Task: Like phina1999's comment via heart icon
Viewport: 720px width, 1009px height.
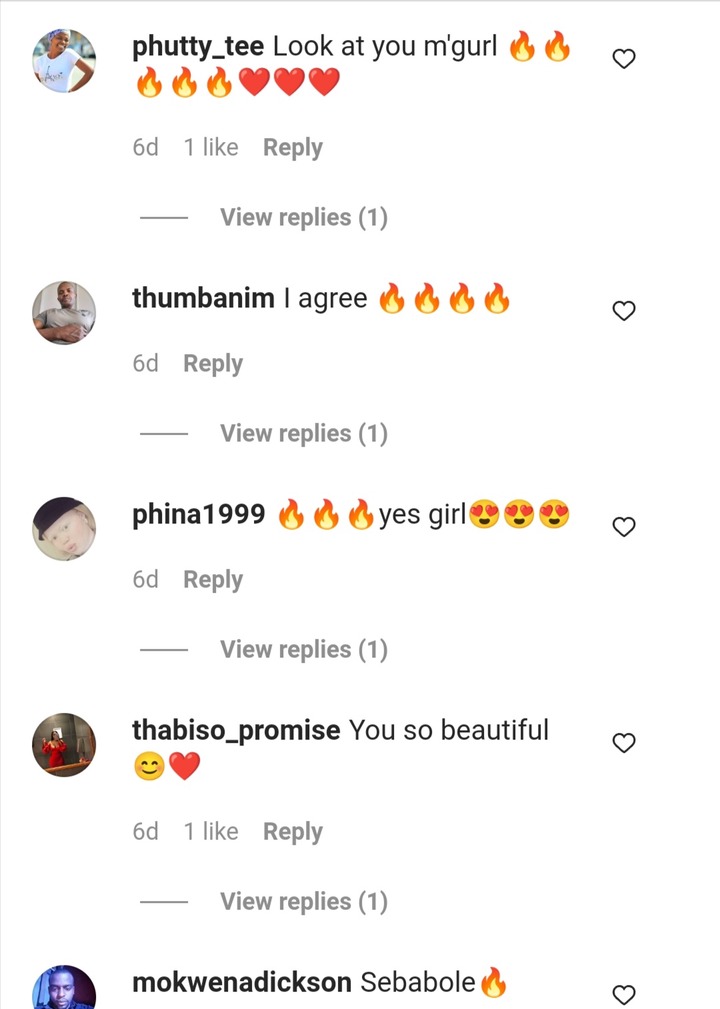Action: (623, 527)
